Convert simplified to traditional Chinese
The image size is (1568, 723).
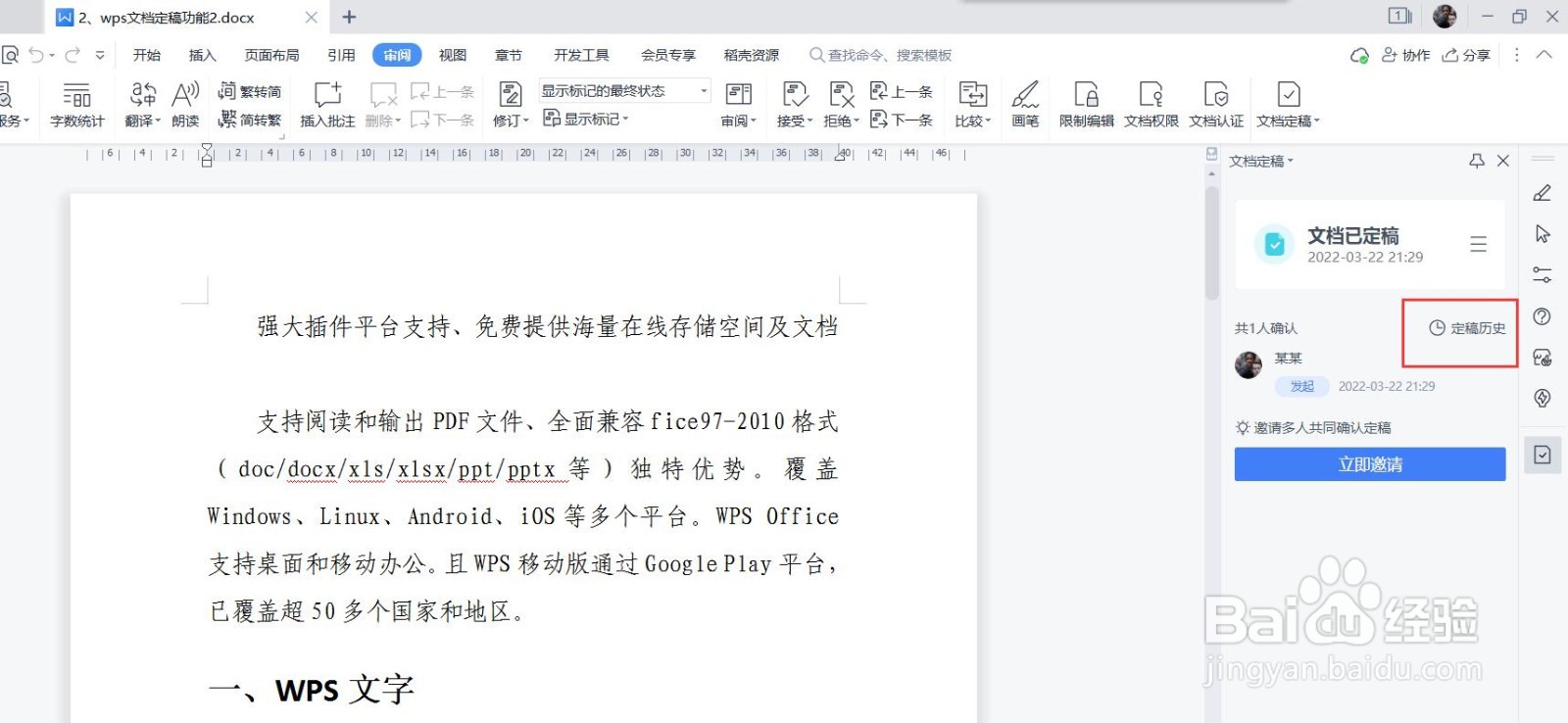click(x=250, y=120)
